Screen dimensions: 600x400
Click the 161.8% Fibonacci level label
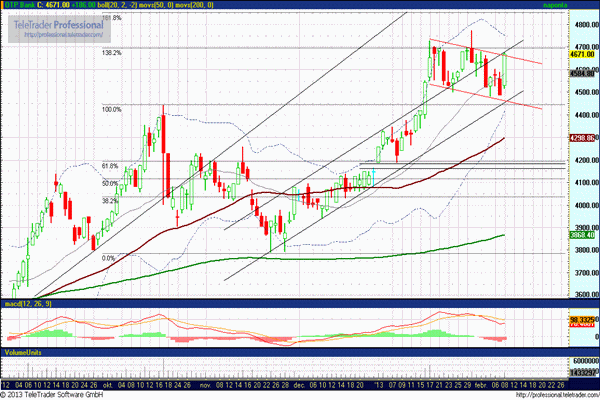111,18
